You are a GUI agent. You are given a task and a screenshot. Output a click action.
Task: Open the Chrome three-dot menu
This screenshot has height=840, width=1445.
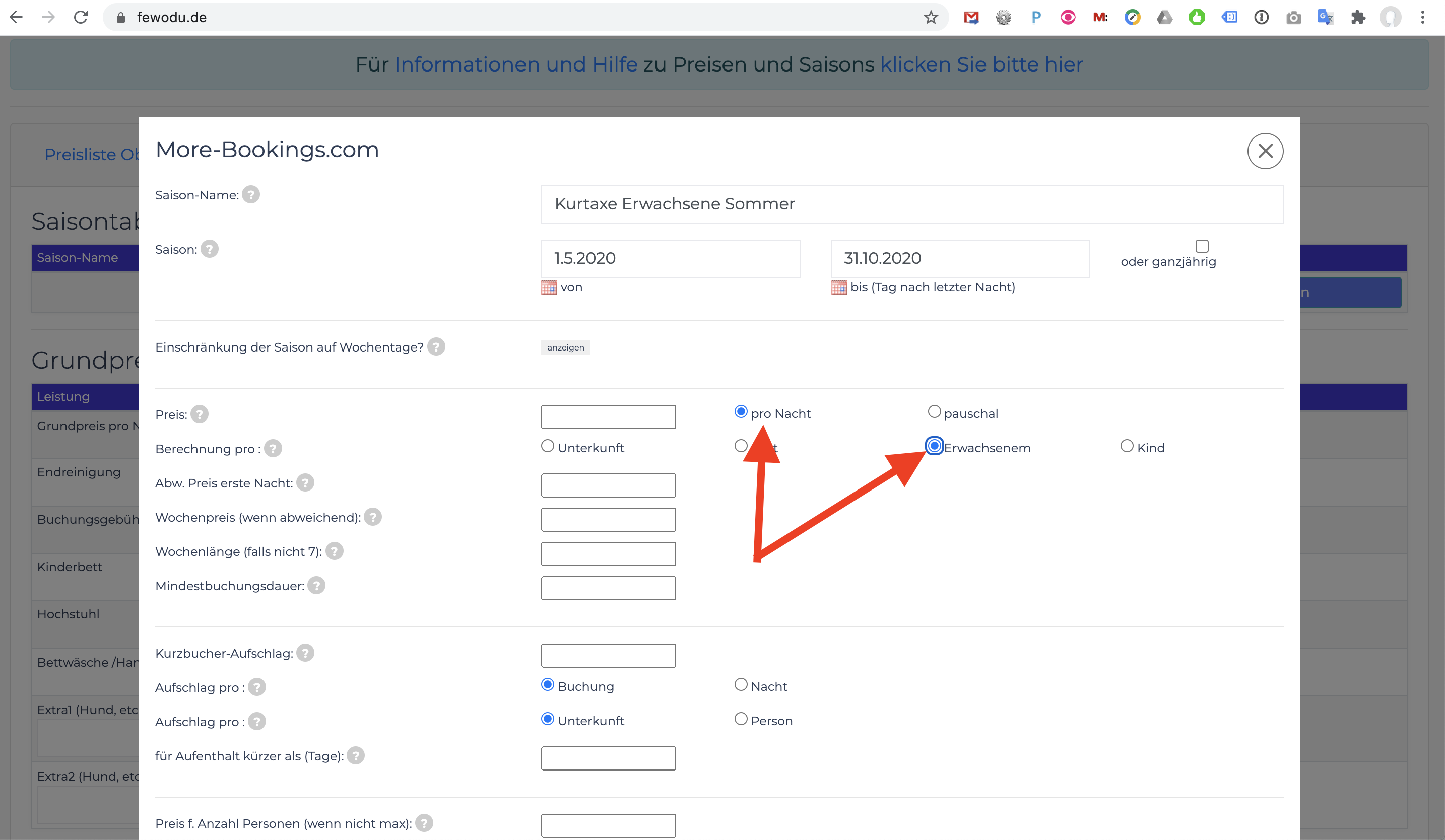[1423, 17]
